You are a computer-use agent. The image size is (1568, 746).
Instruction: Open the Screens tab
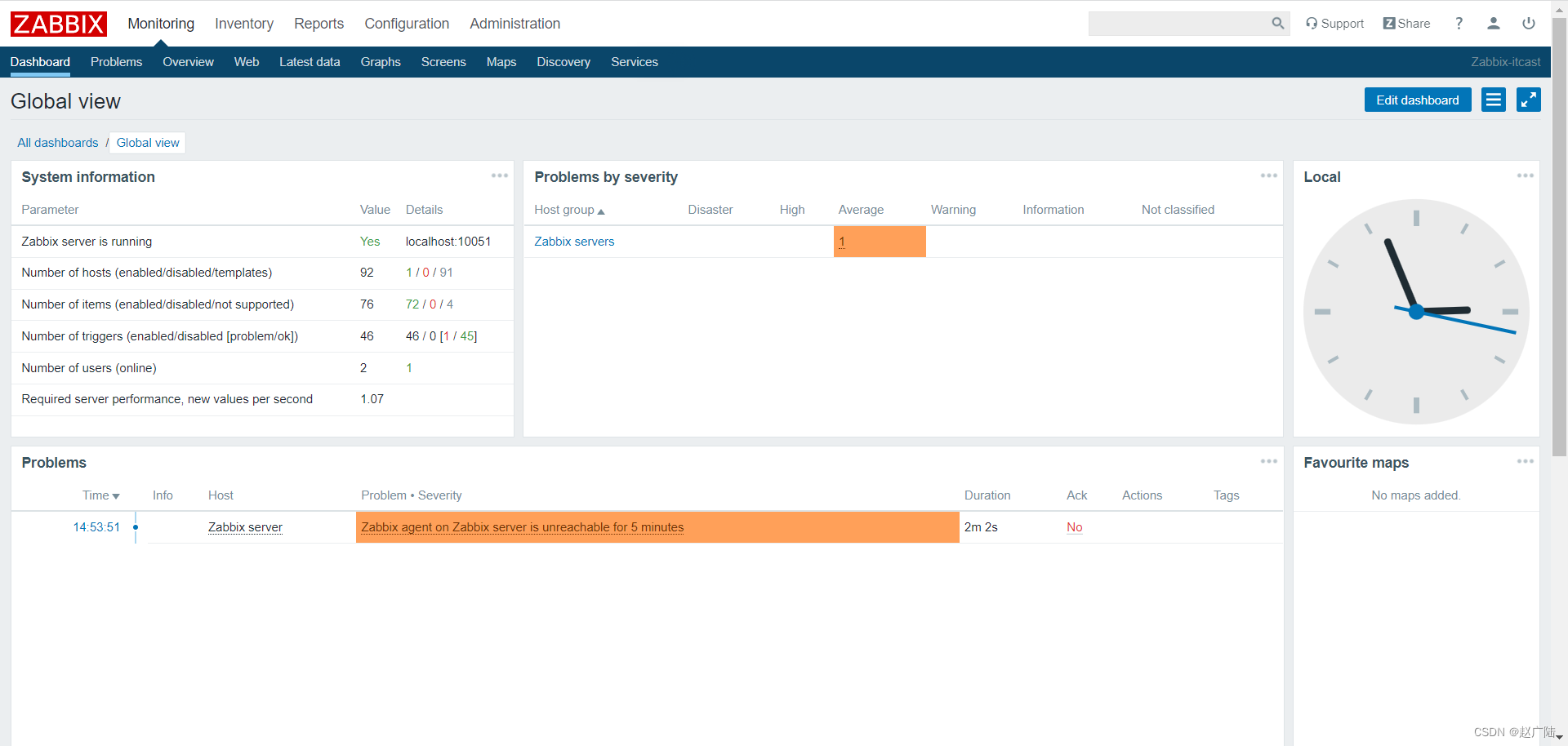[443, 62]
